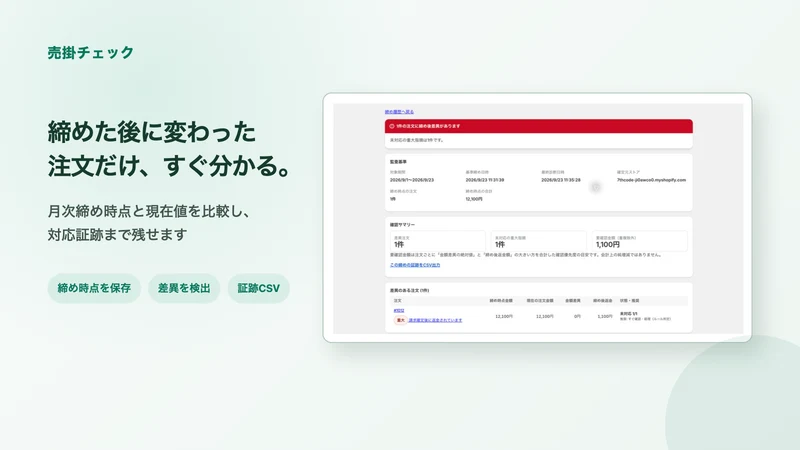Click the 重大 severity badge on order row
800x450 pixels.
[x=401, y=320]
